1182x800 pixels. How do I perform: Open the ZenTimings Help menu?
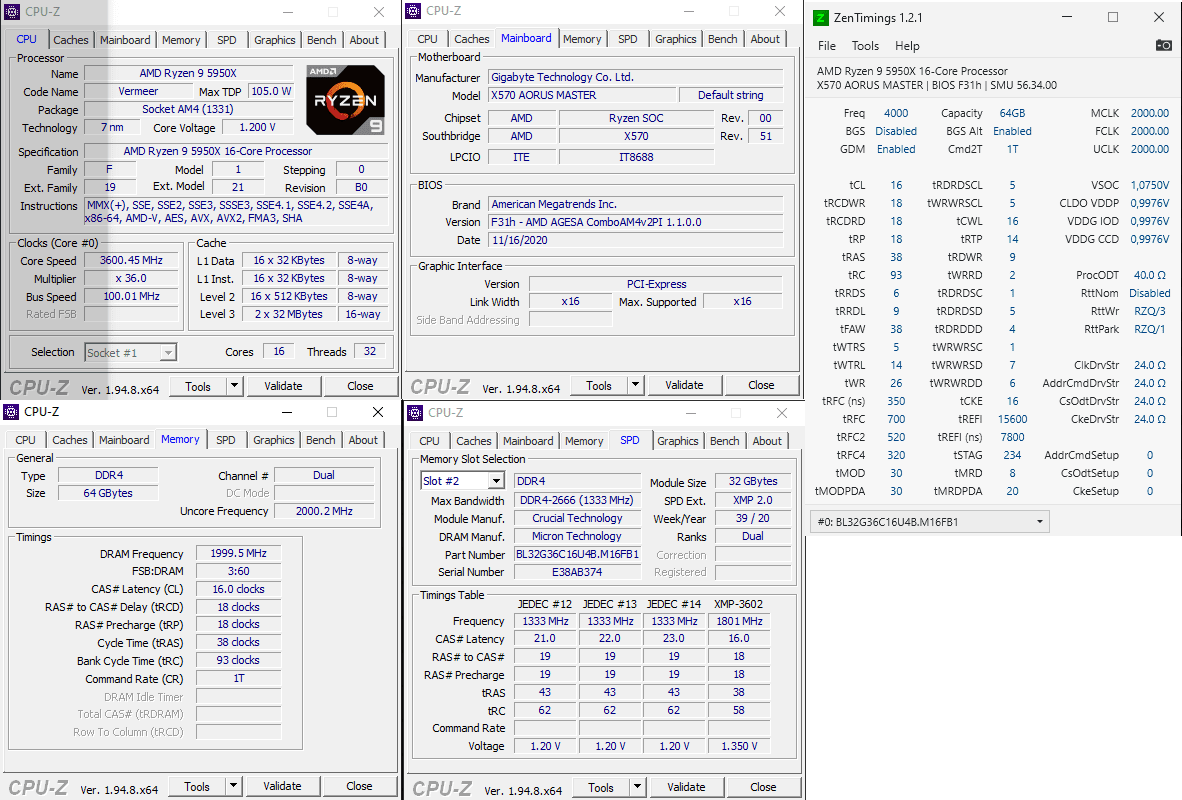[907, 46]
